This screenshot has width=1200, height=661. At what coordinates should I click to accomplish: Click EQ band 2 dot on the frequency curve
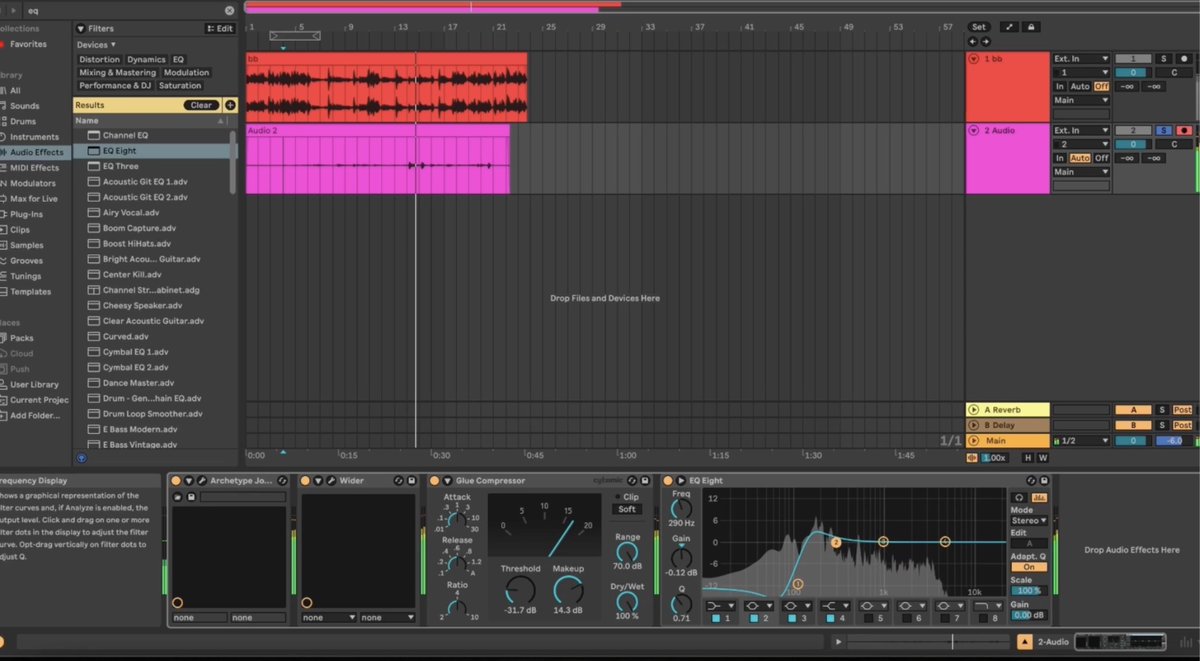[836, 542]
